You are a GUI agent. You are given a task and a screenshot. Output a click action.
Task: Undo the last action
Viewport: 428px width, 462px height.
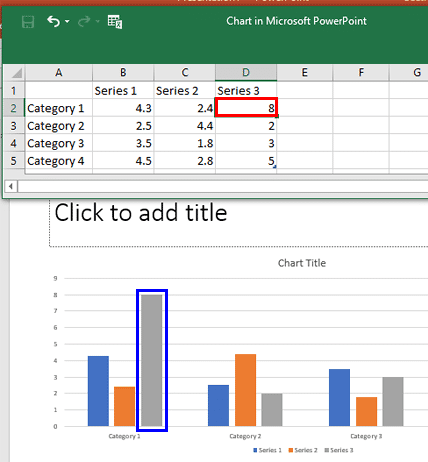[53, 21]
